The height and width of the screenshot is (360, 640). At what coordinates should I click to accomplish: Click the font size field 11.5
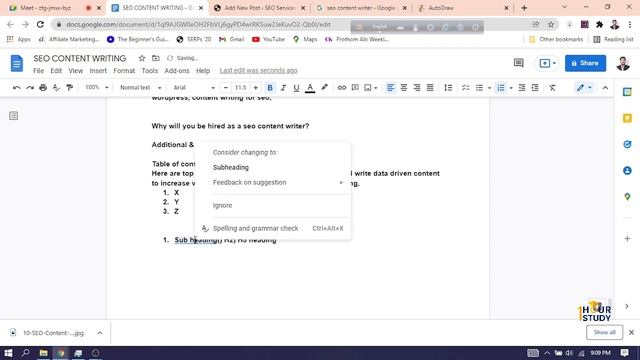(241, 87)
